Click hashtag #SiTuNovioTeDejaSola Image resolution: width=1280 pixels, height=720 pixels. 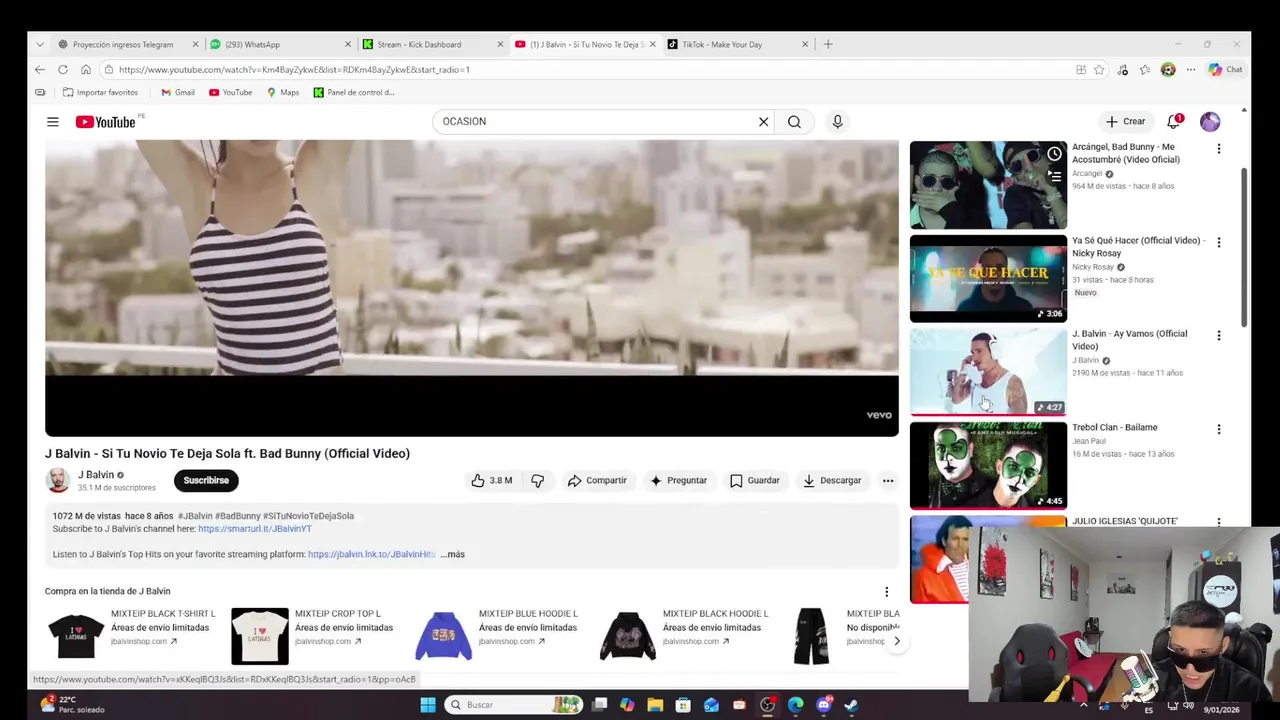click(308, 516)
